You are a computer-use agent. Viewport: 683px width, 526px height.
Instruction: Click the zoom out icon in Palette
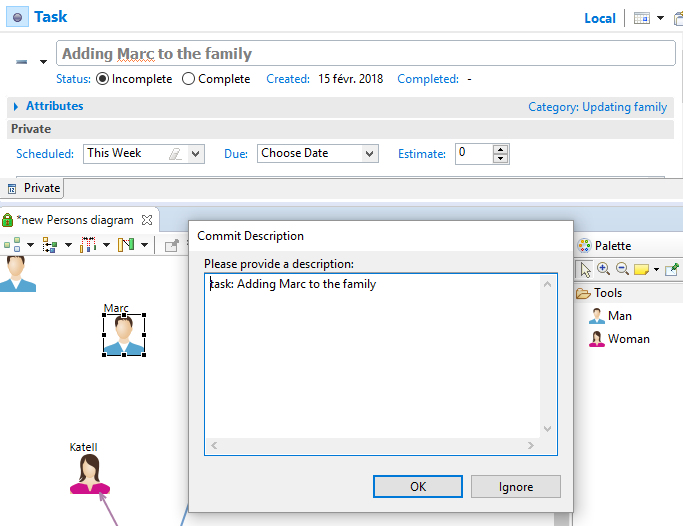621,269
